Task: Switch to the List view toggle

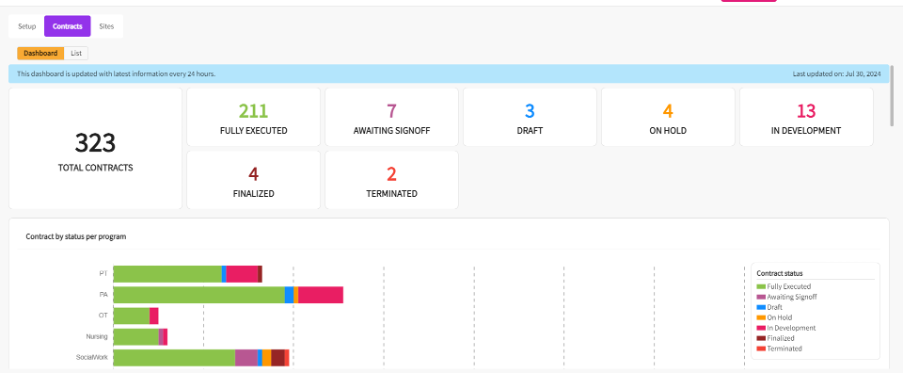Action: (x=76, y=53)
